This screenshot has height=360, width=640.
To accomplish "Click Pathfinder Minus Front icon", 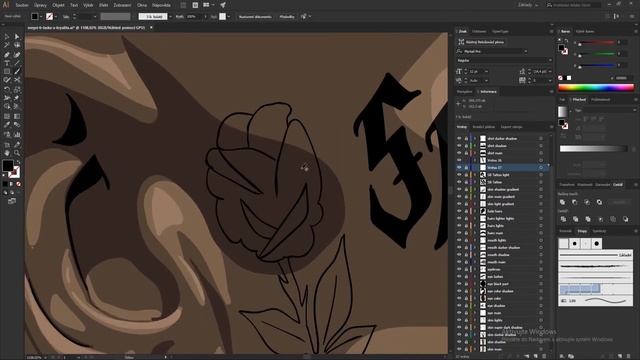I will 575,202.
